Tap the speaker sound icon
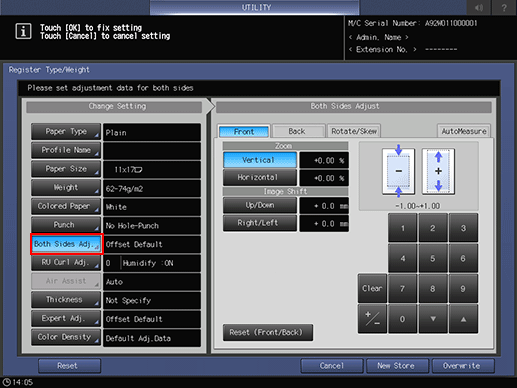The height and width of the screenshot is (388, 517). pyautogui.click(x=479, y=7)
